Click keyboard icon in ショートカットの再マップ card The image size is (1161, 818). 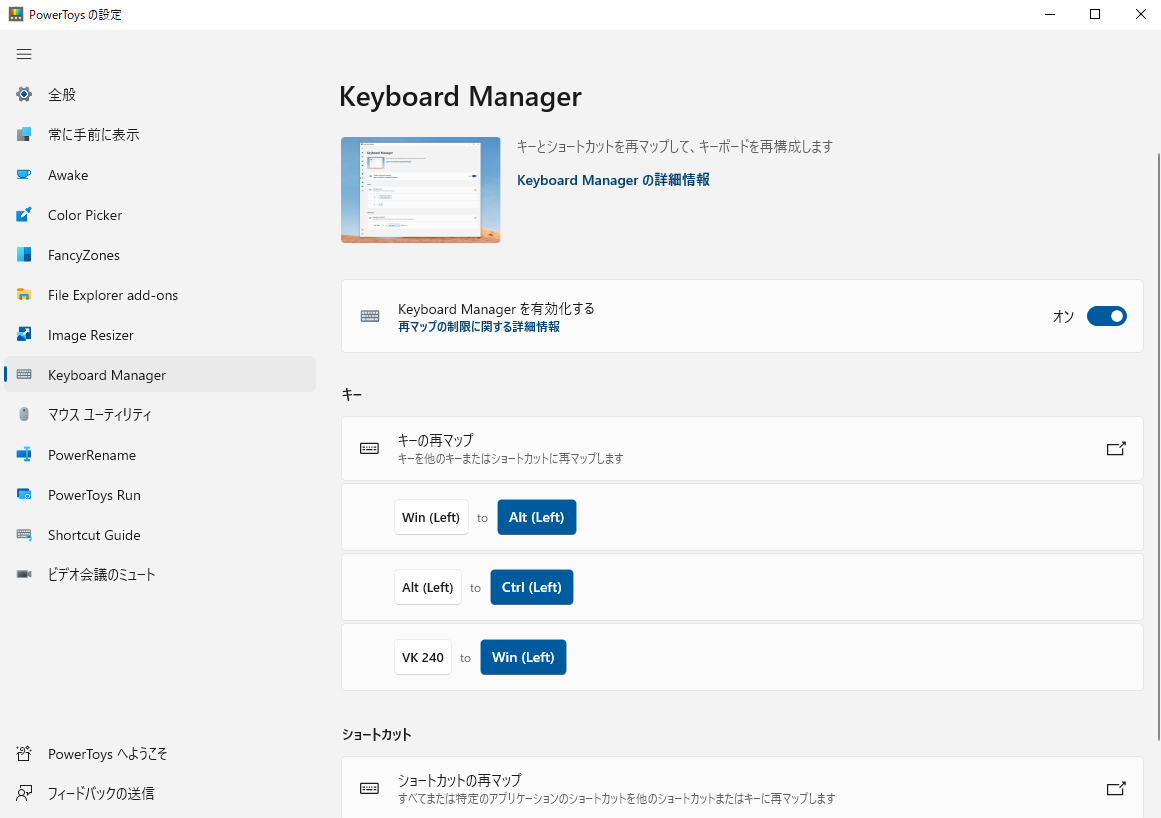point(369,788)
